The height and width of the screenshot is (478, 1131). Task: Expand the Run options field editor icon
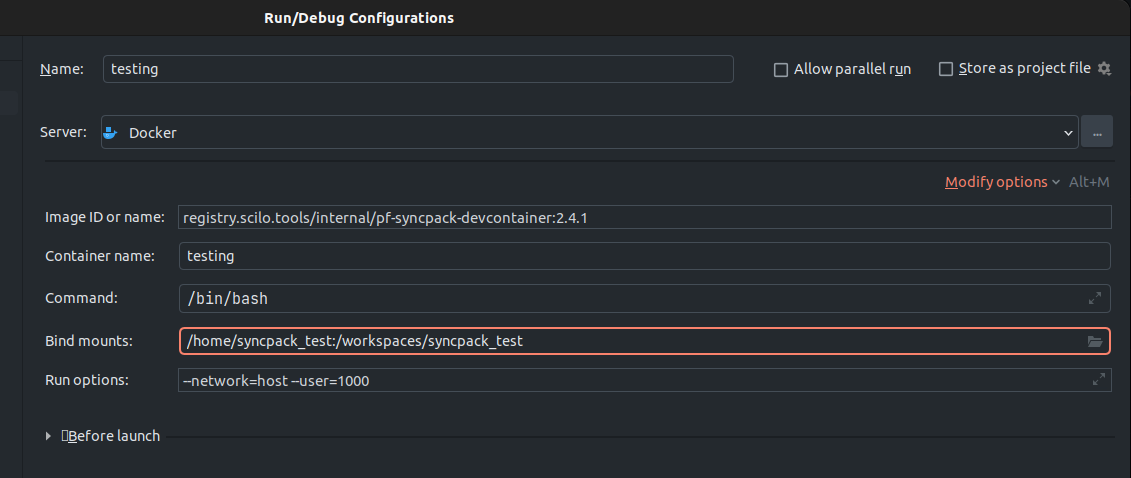1099,380
